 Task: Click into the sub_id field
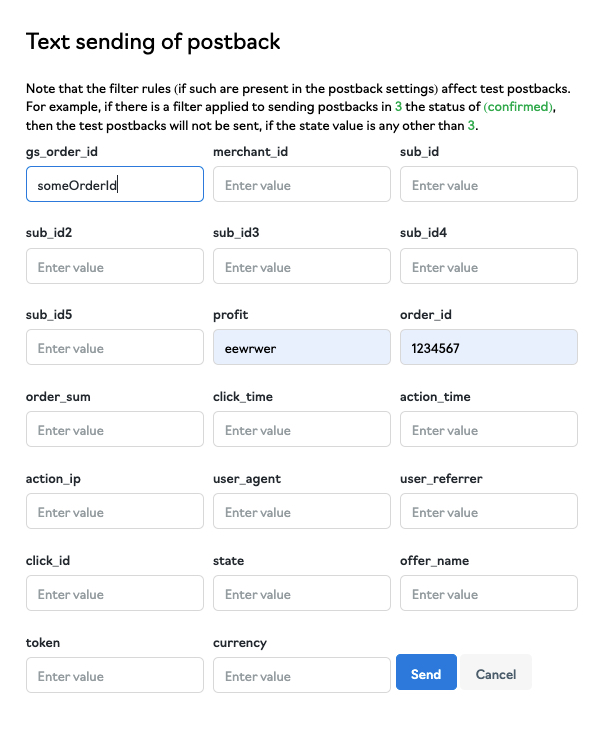pyautogui.click(x=489, y=184)
